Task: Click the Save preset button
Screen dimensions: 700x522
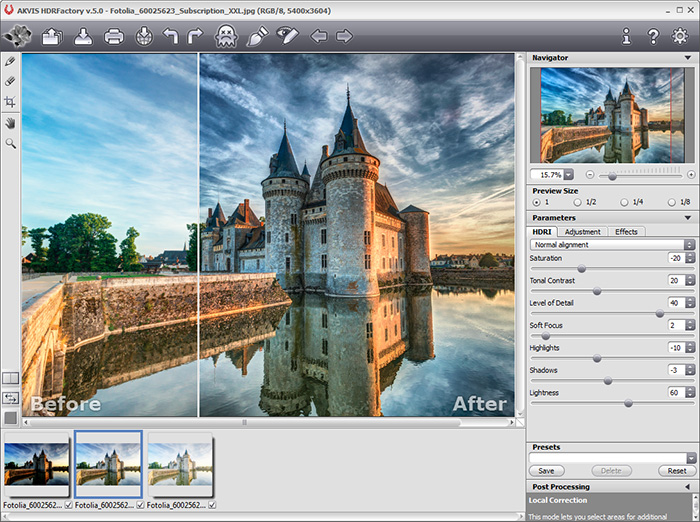Action: pyautogui.click(x=546, y=470)
